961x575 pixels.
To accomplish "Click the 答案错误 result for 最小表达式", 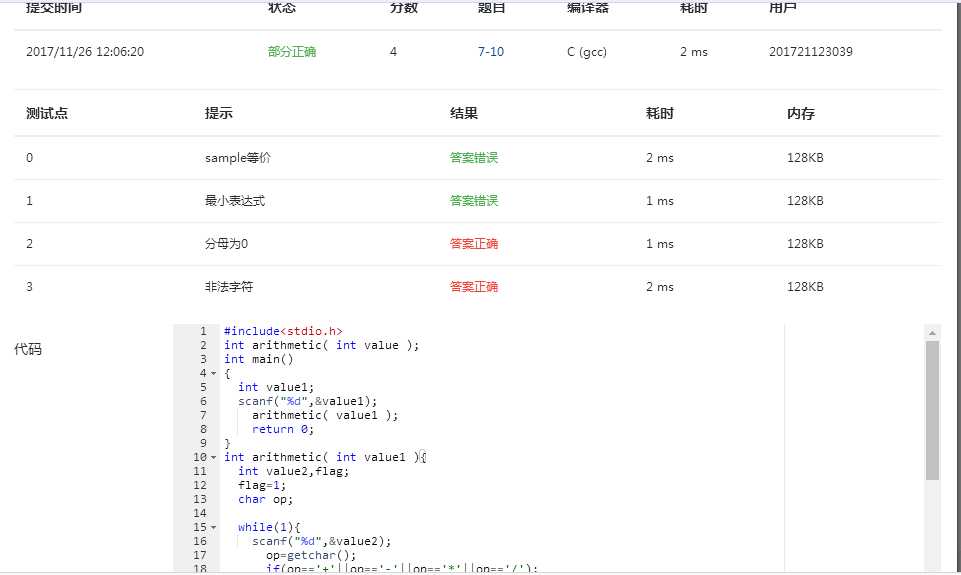I will [x=474, y=201].
